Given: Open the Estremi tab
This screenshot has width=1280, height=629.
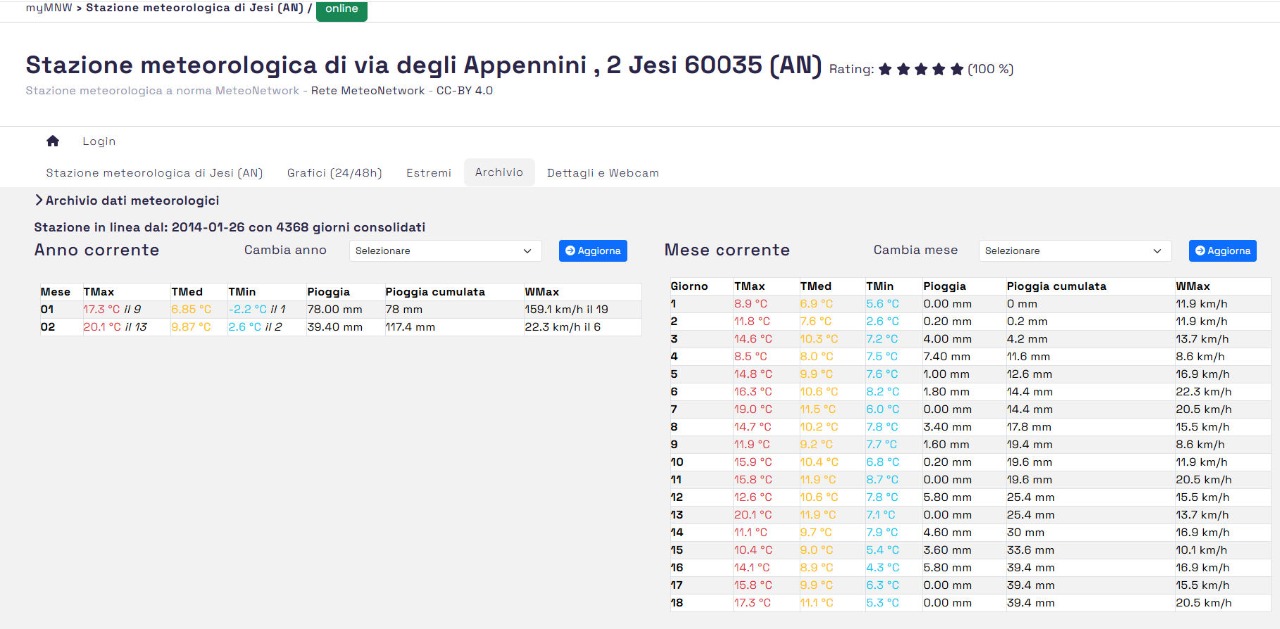Looking at the screenshot, I should click(x=428, y=173).
